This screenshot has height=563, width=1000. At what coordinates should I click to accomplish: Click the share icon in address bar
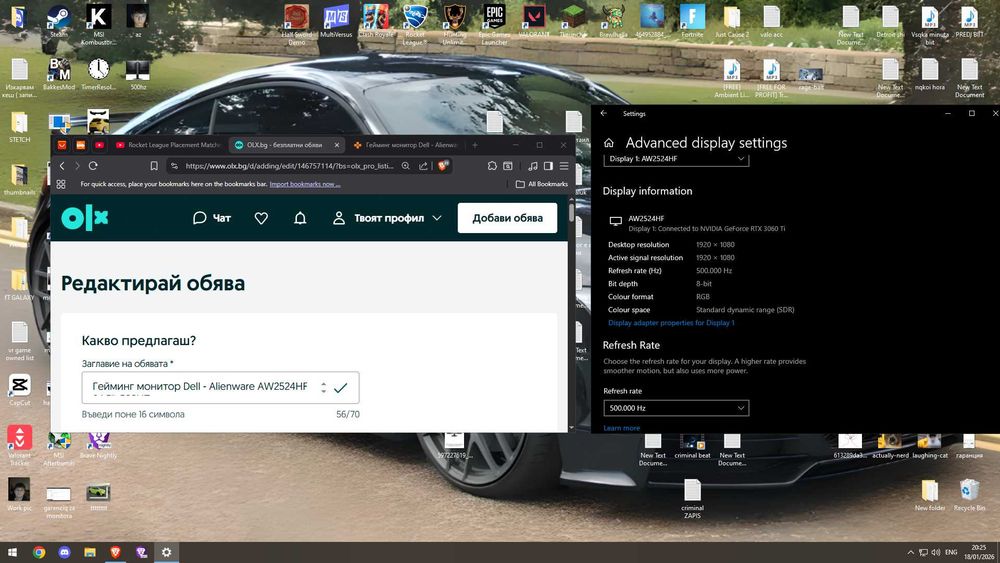pyautogui.click(x=423, y=166)
